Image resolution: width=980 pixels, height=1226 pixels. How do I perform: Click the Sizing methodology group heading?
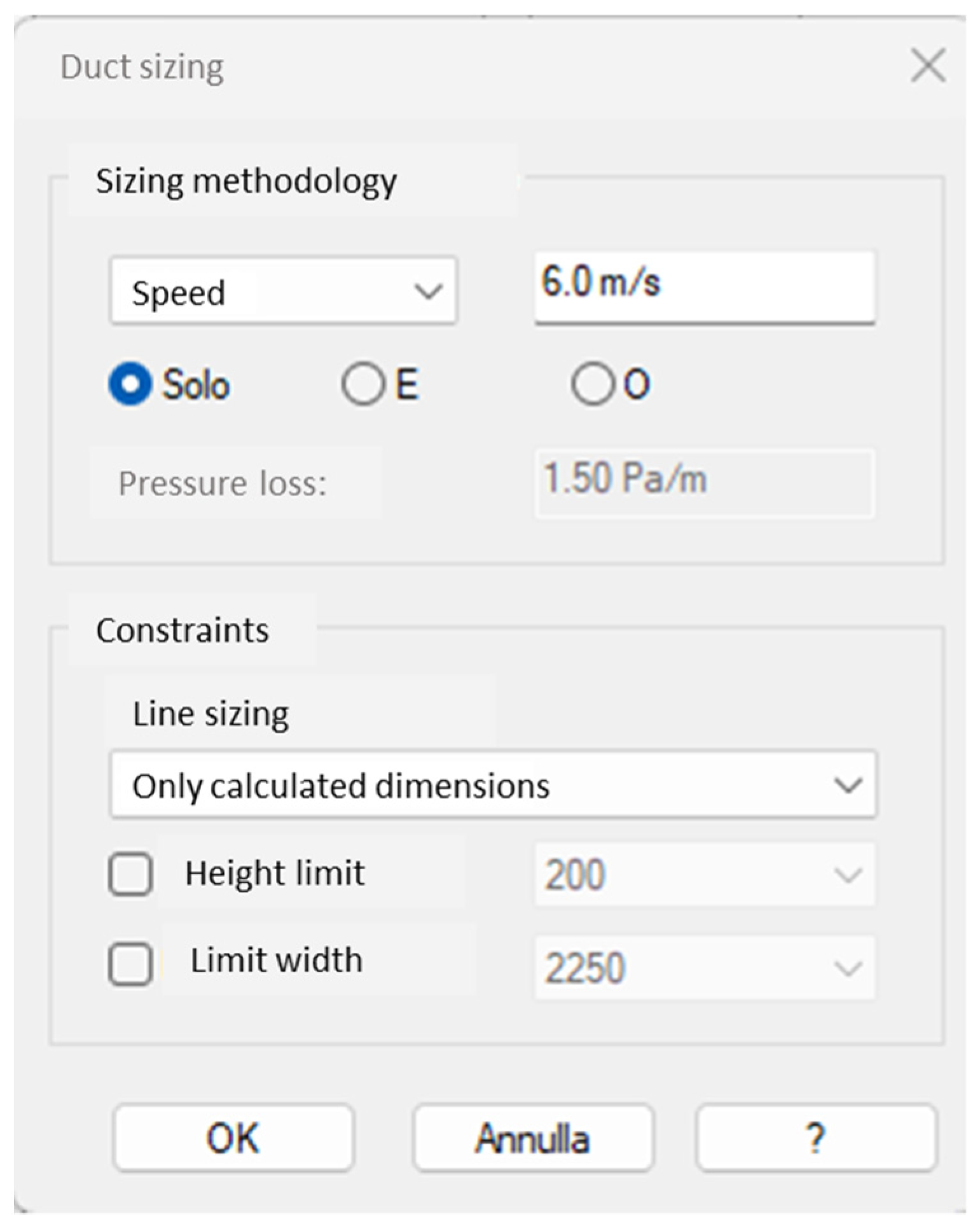(x=246, y=181)
